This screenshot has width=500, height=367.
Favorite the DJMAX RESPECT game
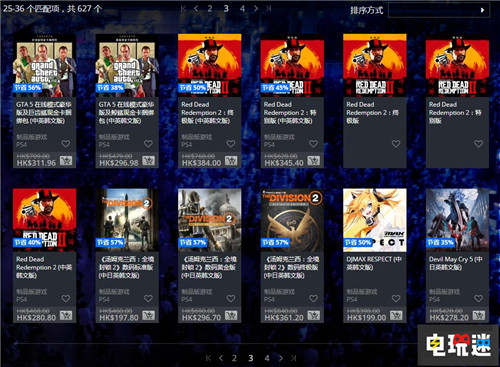[396, 298]
